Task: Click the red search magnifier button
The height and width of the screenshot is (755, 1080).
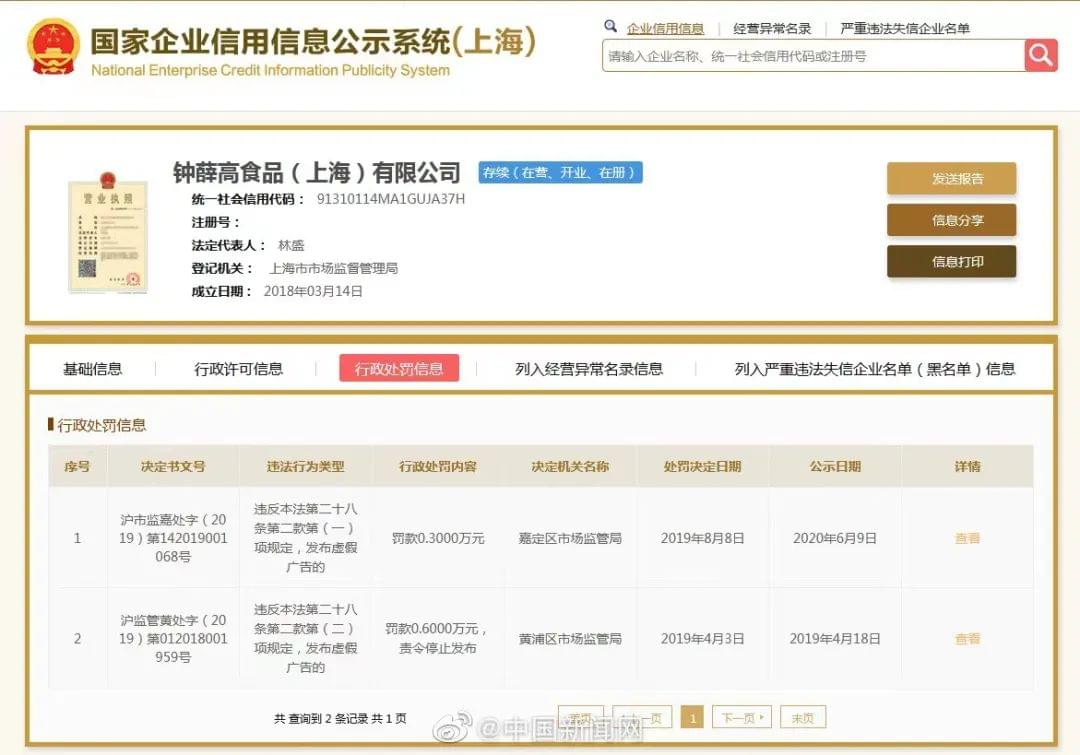Action: click(1041, 55)
